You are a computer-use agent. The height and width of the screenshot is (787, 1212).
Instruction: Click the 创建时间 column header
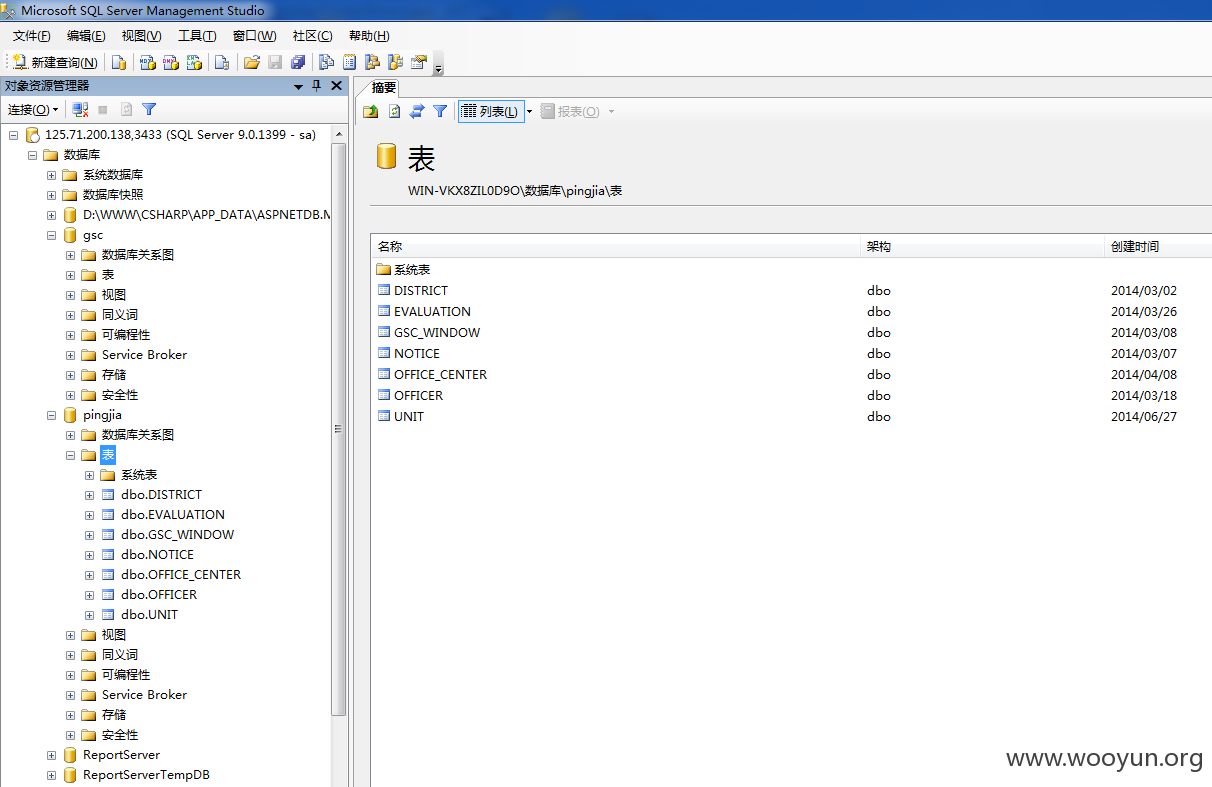[x=1159, y=246]
